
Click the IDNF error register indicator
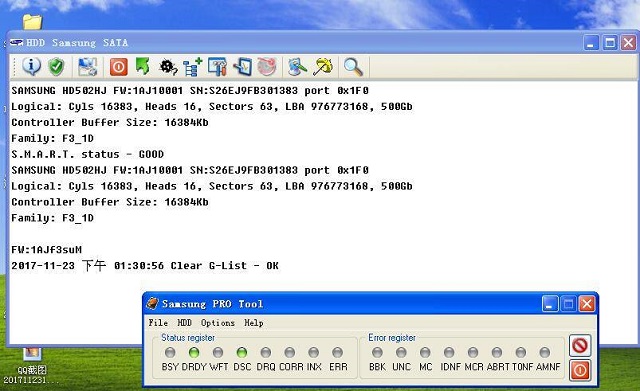(x=449, y=352)
